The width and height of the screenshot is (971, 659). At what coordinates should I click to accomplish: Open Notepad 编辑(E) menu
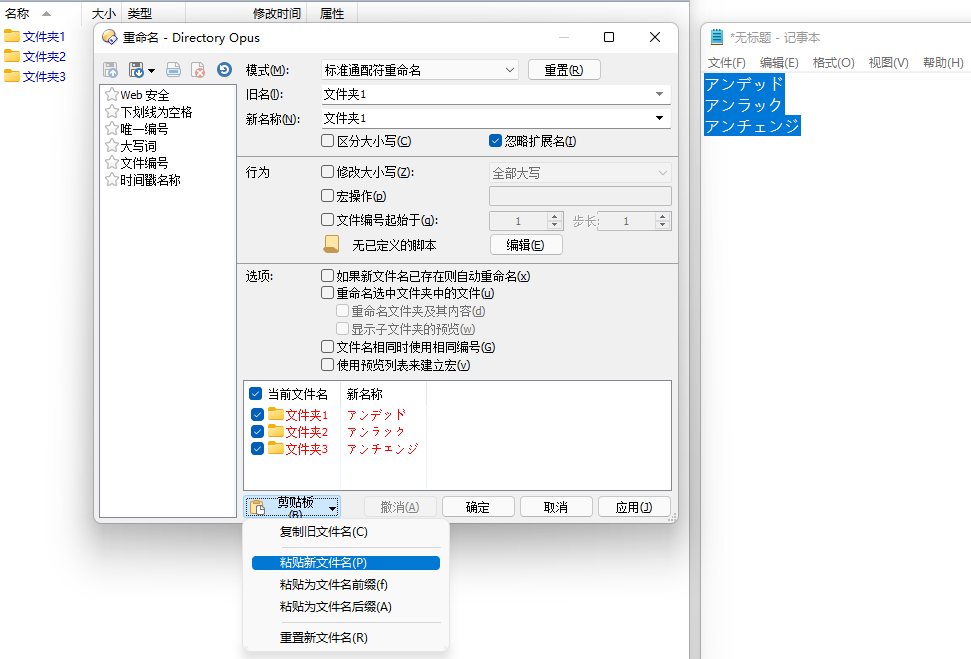tap(779, 63)
